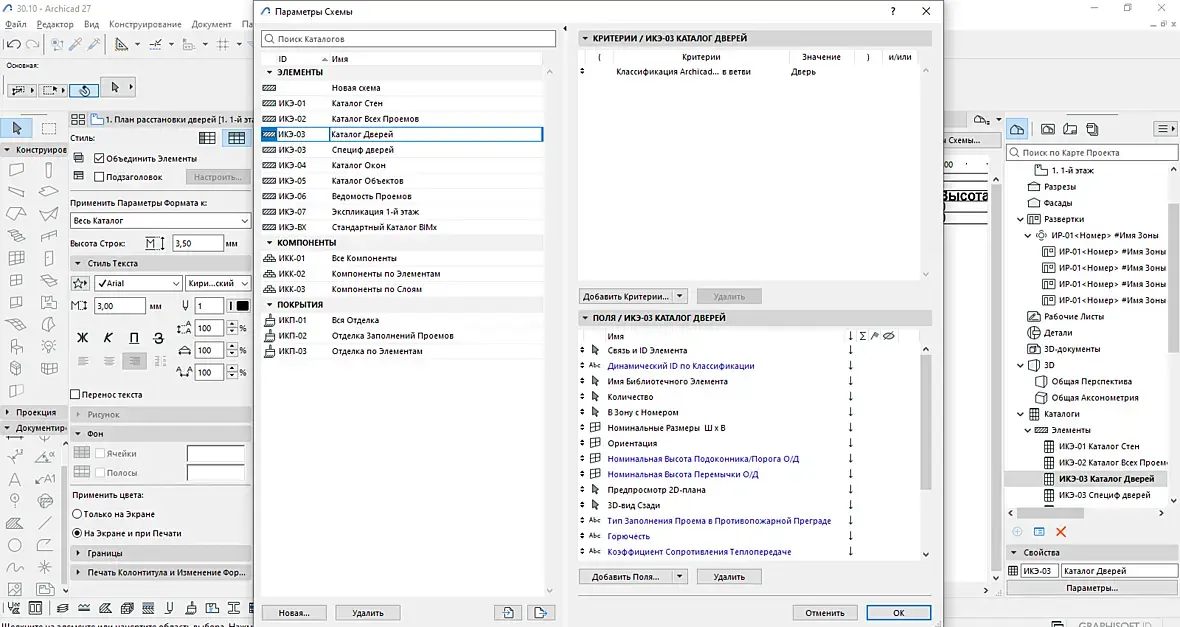Open the Кириллический script dropdown
1180x627 pixels.
click(218, 284)
